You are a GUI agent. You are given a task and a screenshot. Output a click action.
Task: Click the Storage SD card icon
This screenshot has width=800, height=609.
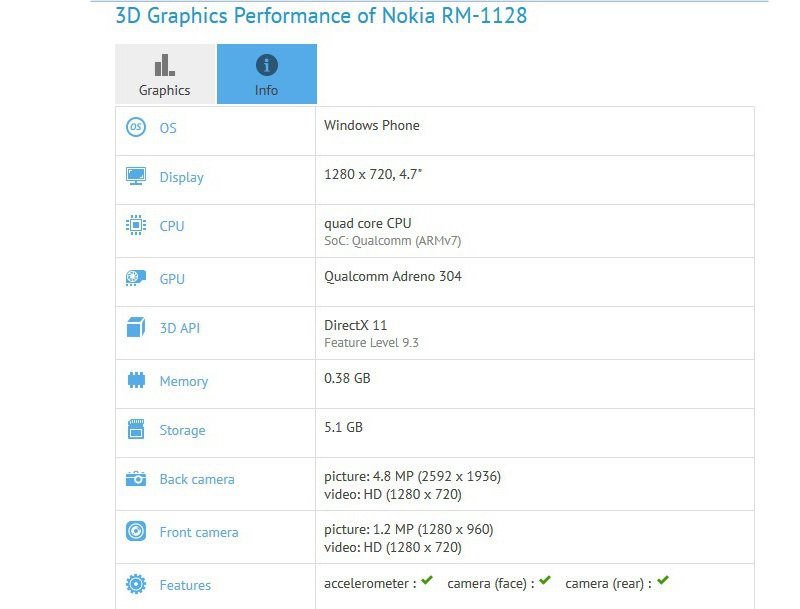136,429
